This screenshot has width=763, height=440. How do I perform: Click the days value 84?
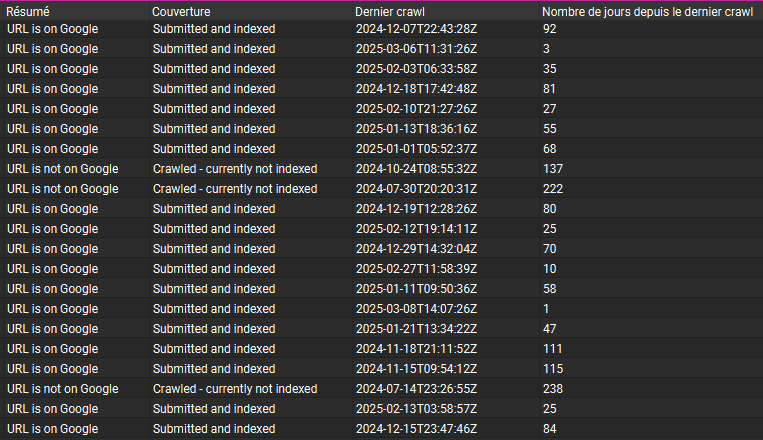click(x=550, y=428)
